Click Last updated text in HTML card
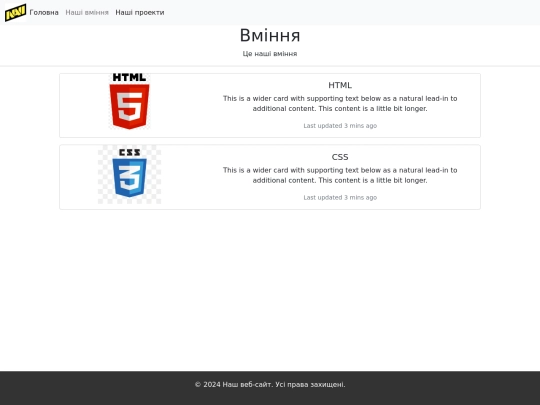Image resolution: width=540 pixels, height=405 pixels. tap(340, 126)
